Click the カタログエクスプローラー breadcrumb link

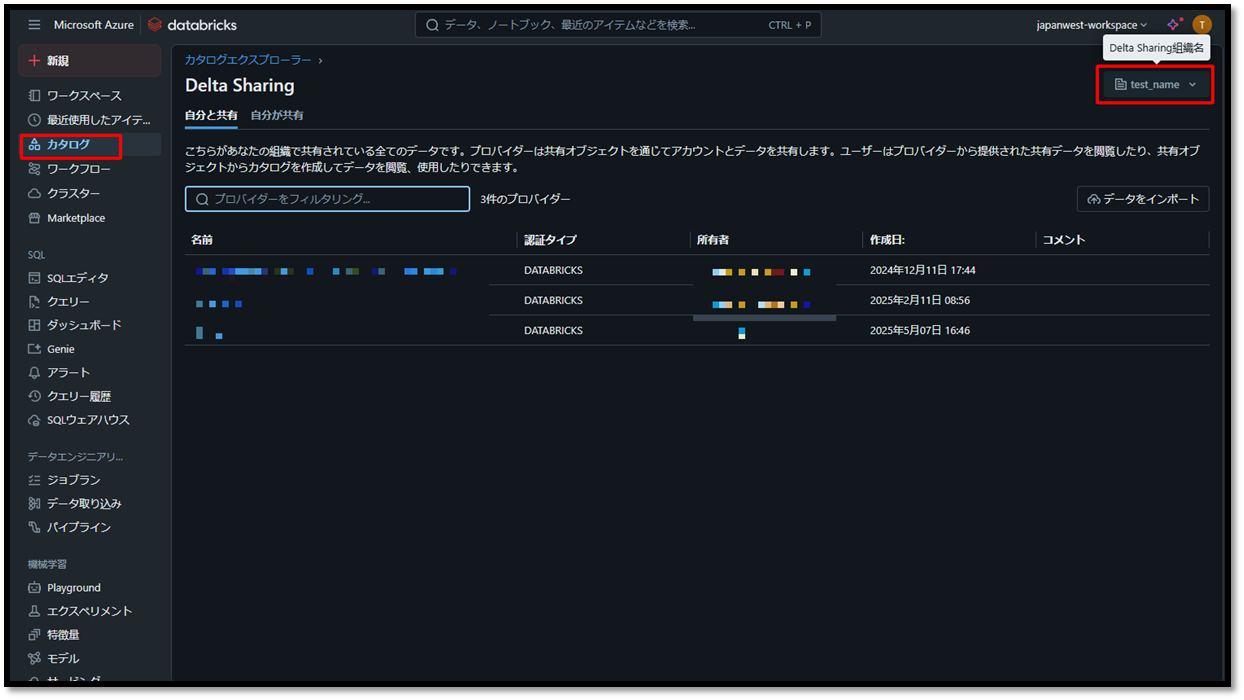247,60
